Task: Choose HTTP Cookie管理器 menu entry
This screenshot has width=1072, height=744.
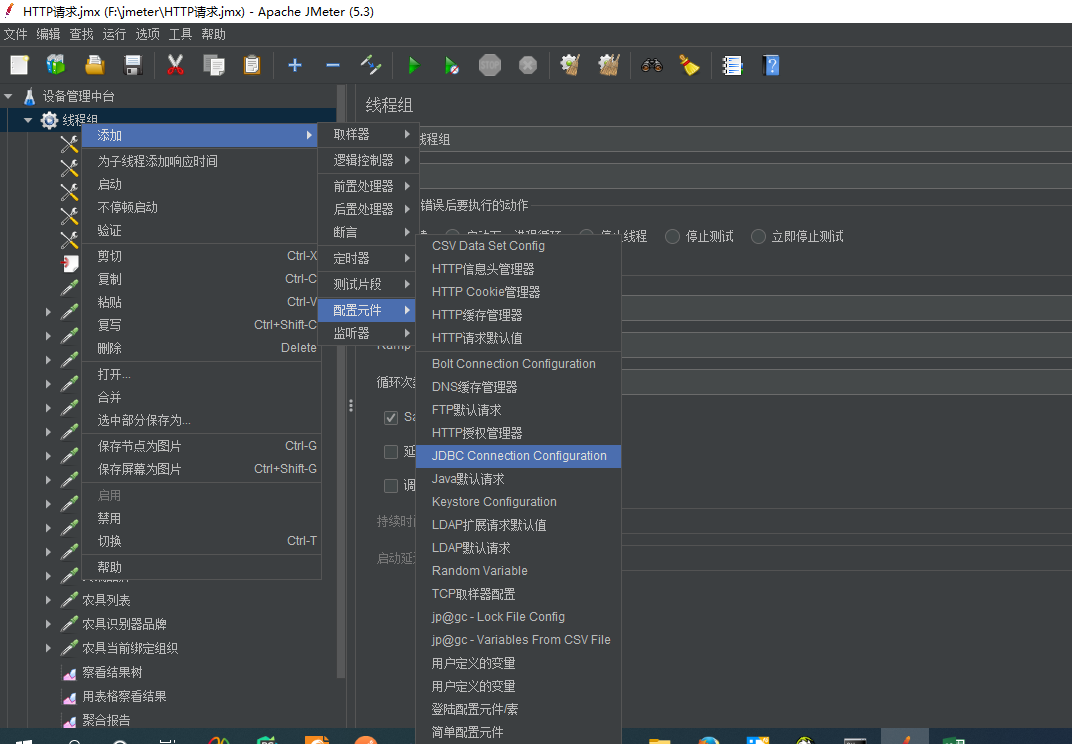Action: coord(519,292)
